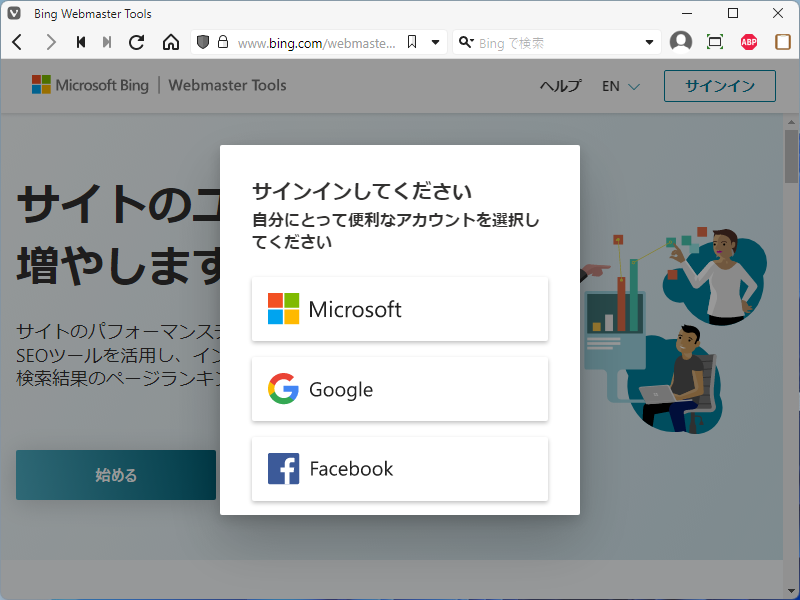
Task: Reload the current page
Action: pos(136,42)
